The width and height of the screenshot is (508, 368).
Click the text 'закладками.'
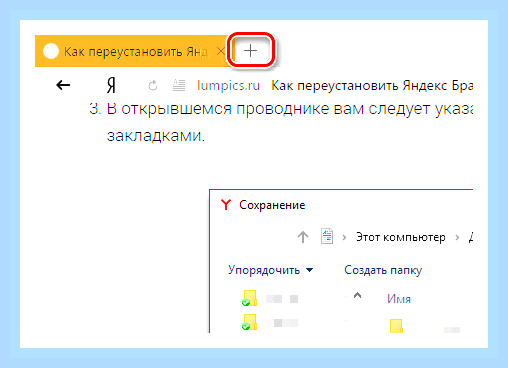[156, 135]
